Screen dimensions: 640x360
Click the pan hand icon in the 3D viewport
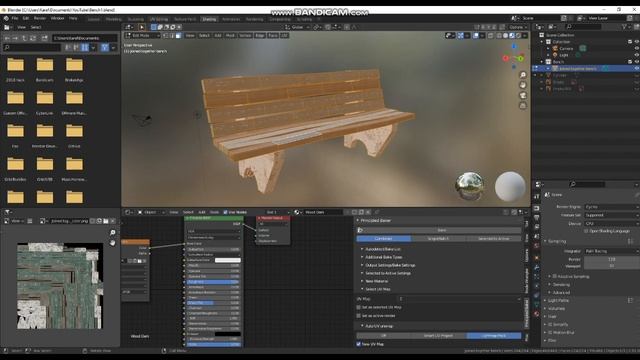522,85
